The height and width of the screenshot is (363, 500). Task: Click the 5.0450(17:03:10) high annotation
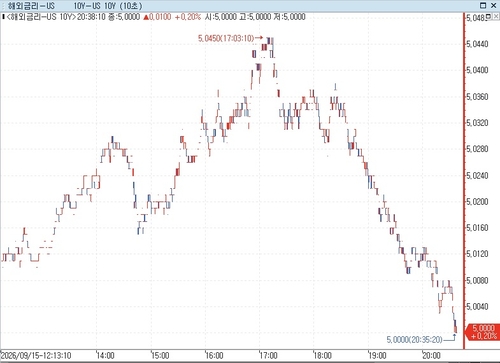point(226,38)
